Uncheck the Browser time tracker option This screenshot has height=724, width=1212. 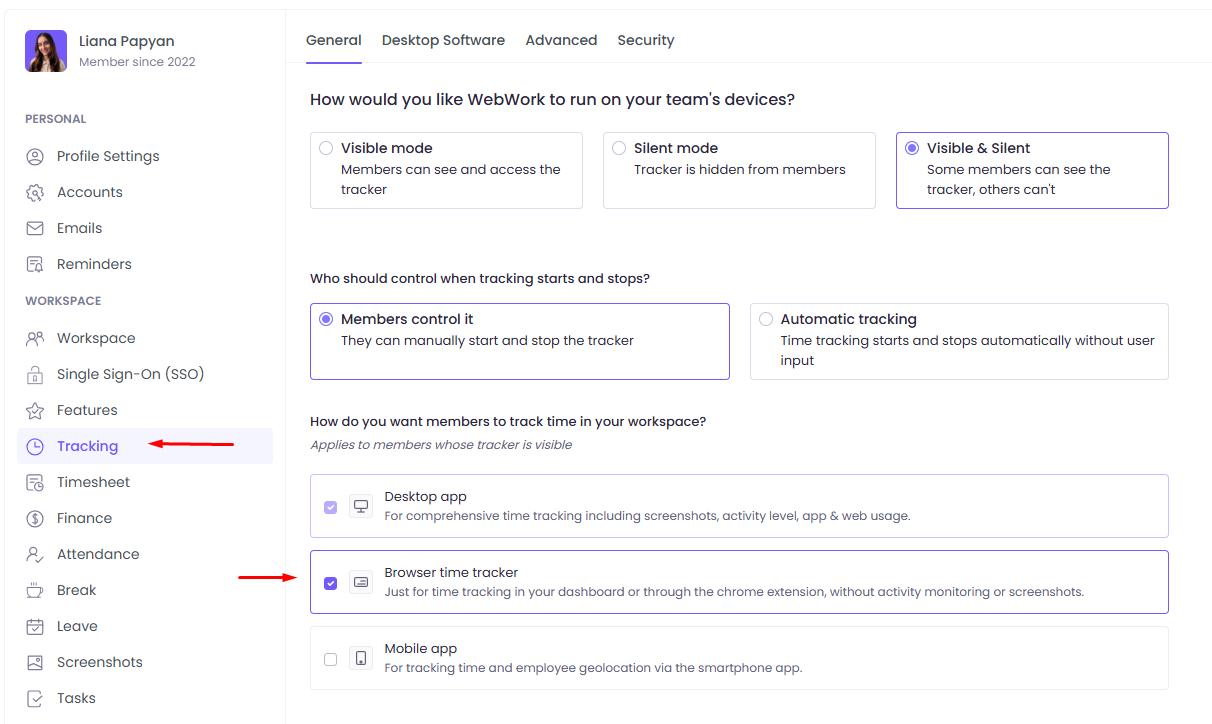point(330,583)
